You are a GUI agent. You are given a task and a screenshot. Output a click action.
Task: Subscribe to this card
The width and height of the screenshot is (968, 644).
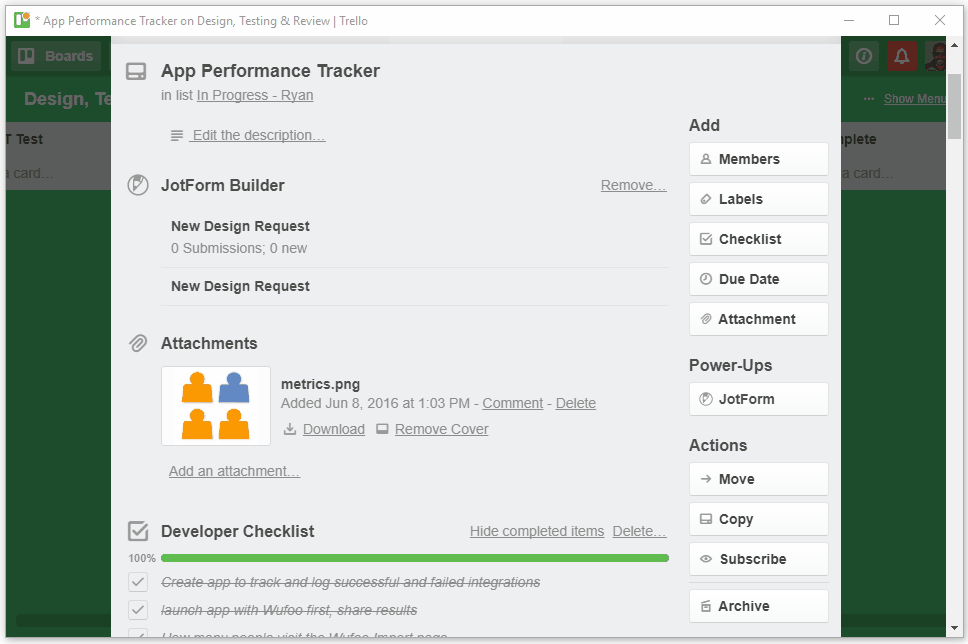tap(758, 559)
